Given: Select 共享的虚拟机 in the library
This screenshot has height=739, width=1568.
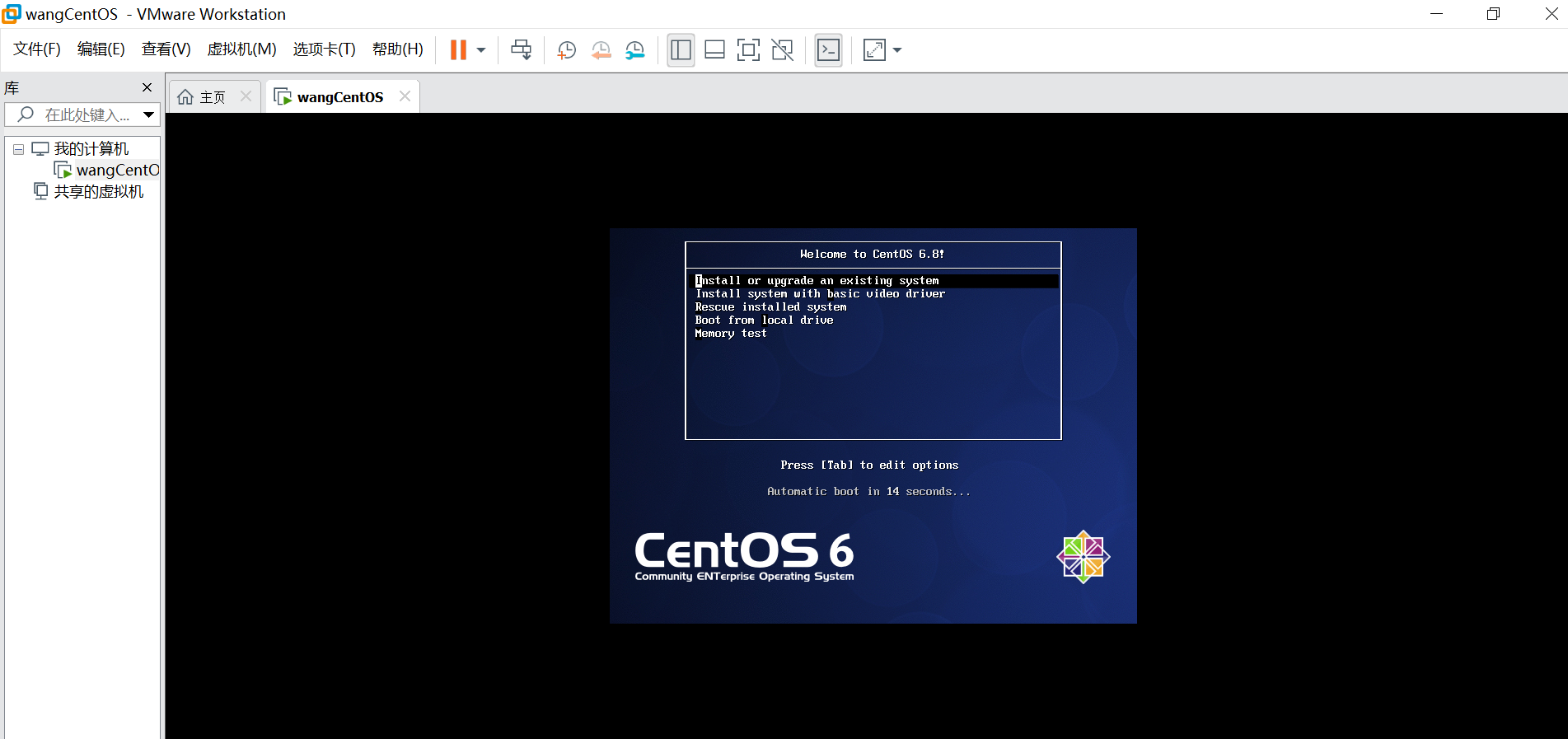Looking at the screenshot, I should [x=98, y=192].
